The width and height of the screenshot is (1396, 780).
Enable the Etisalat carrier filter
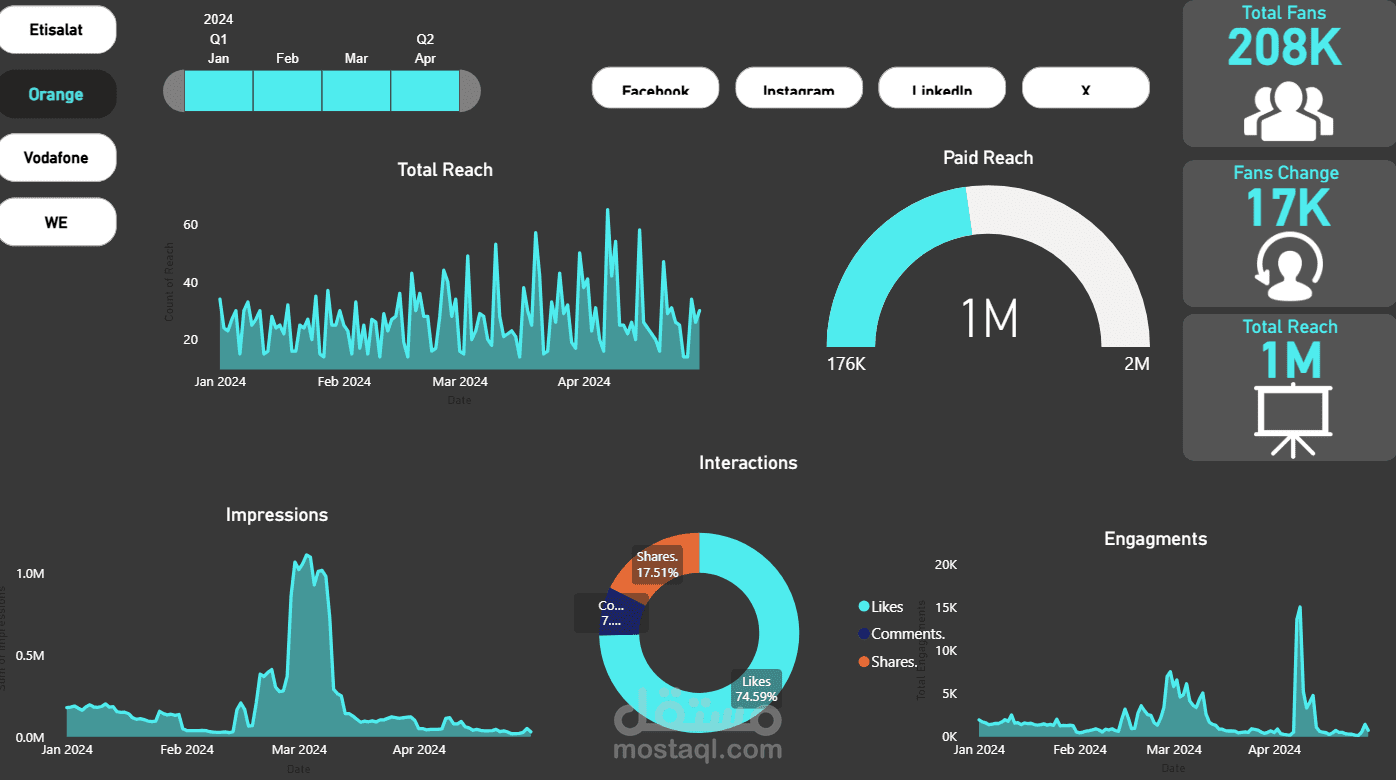coord(57,29)
